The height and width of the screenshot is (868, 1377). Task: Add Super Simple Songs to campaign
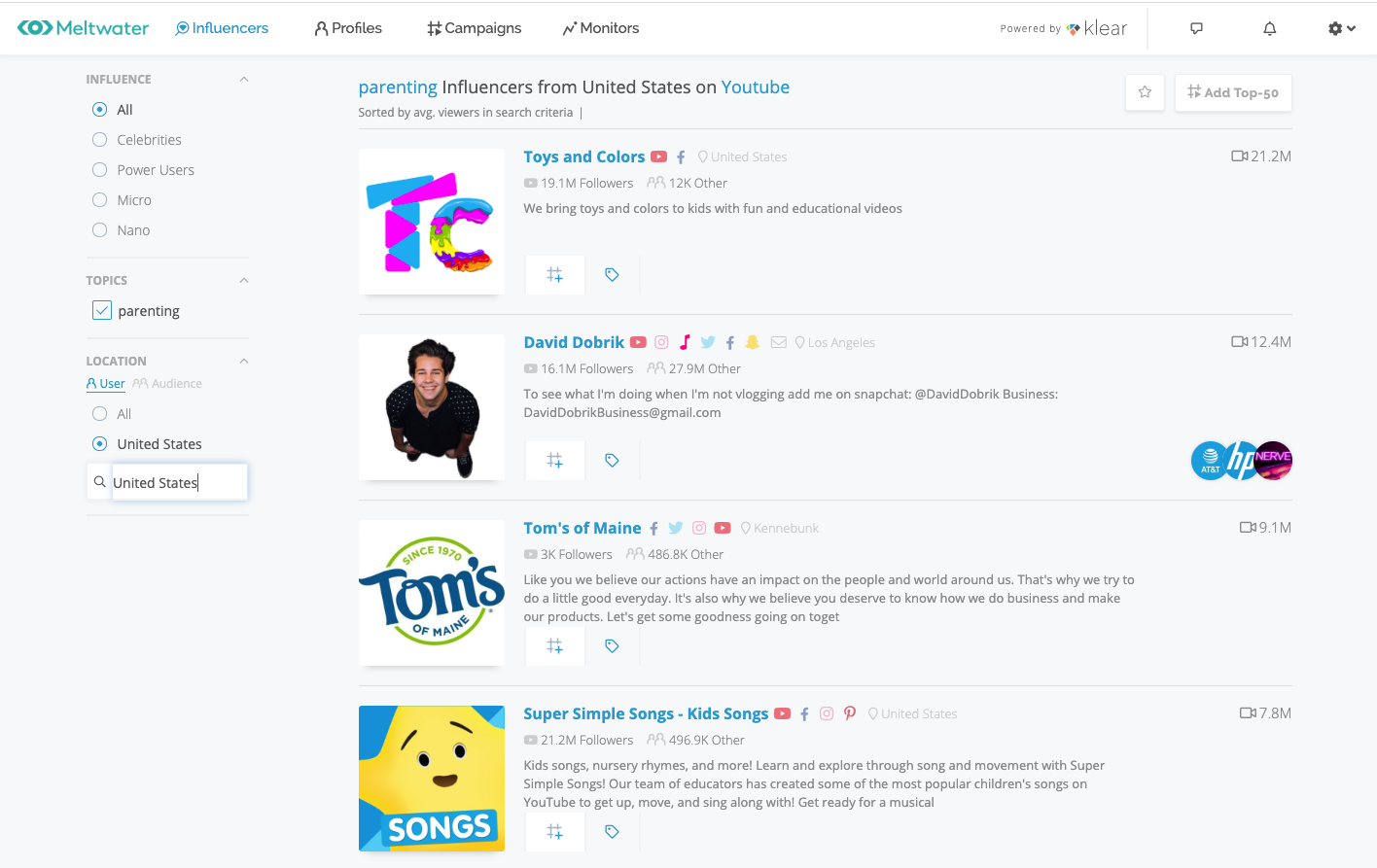pyautogui.click(x=555, y=831)
